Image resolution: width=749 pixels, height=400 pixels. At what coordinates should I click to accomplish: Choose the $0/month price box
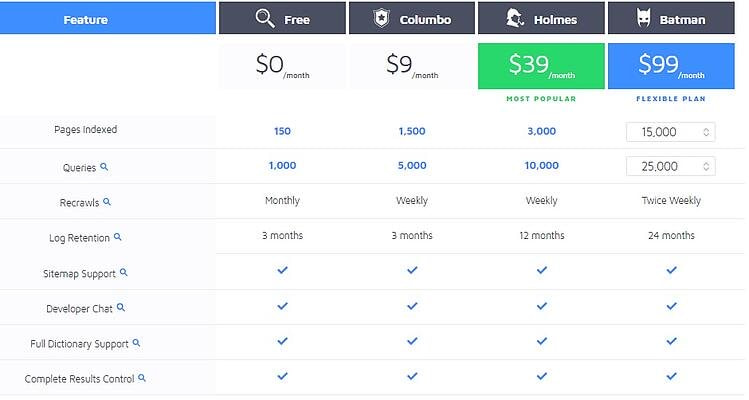coord(282,66)
